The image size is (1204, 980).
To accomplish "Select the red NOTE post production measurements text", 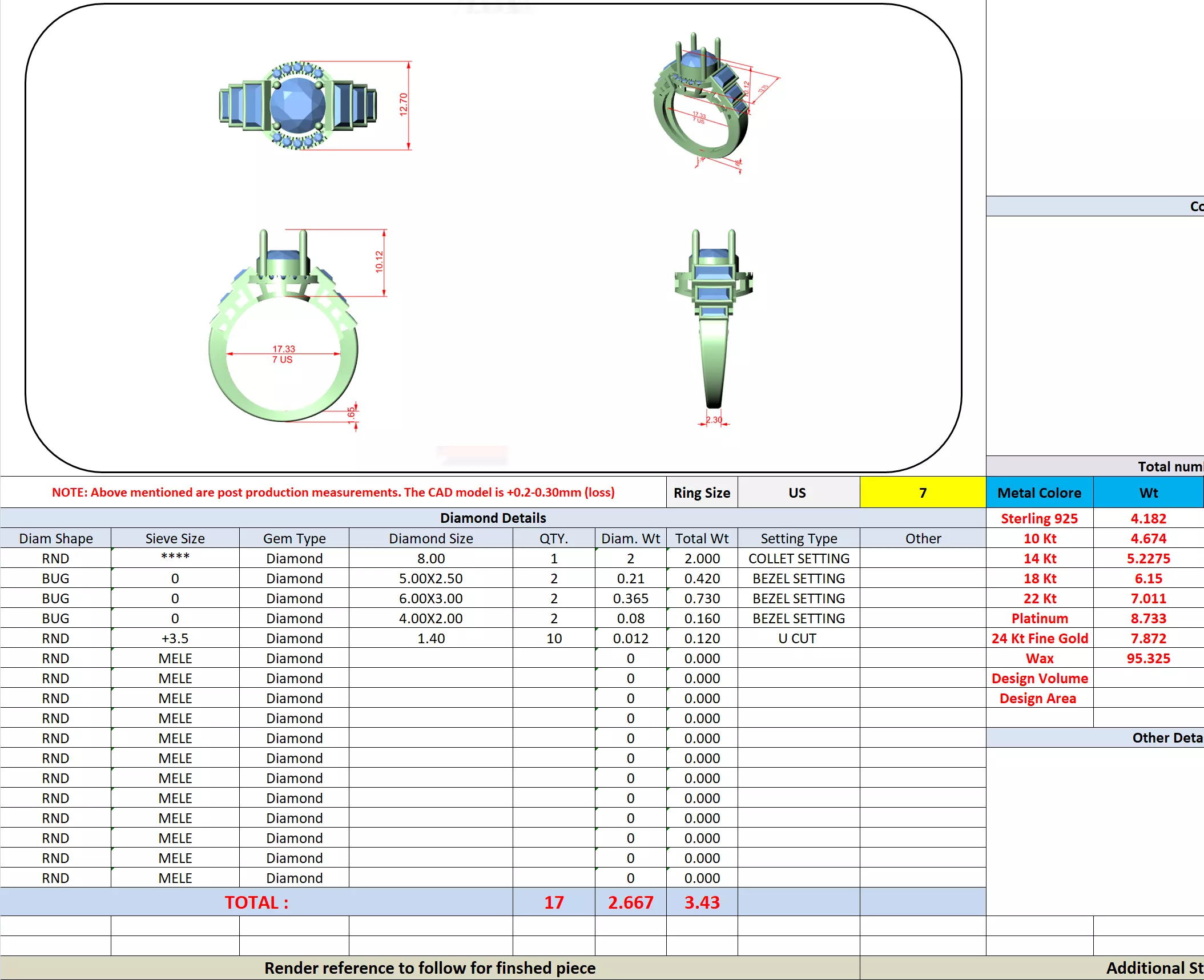I will 333,492.
